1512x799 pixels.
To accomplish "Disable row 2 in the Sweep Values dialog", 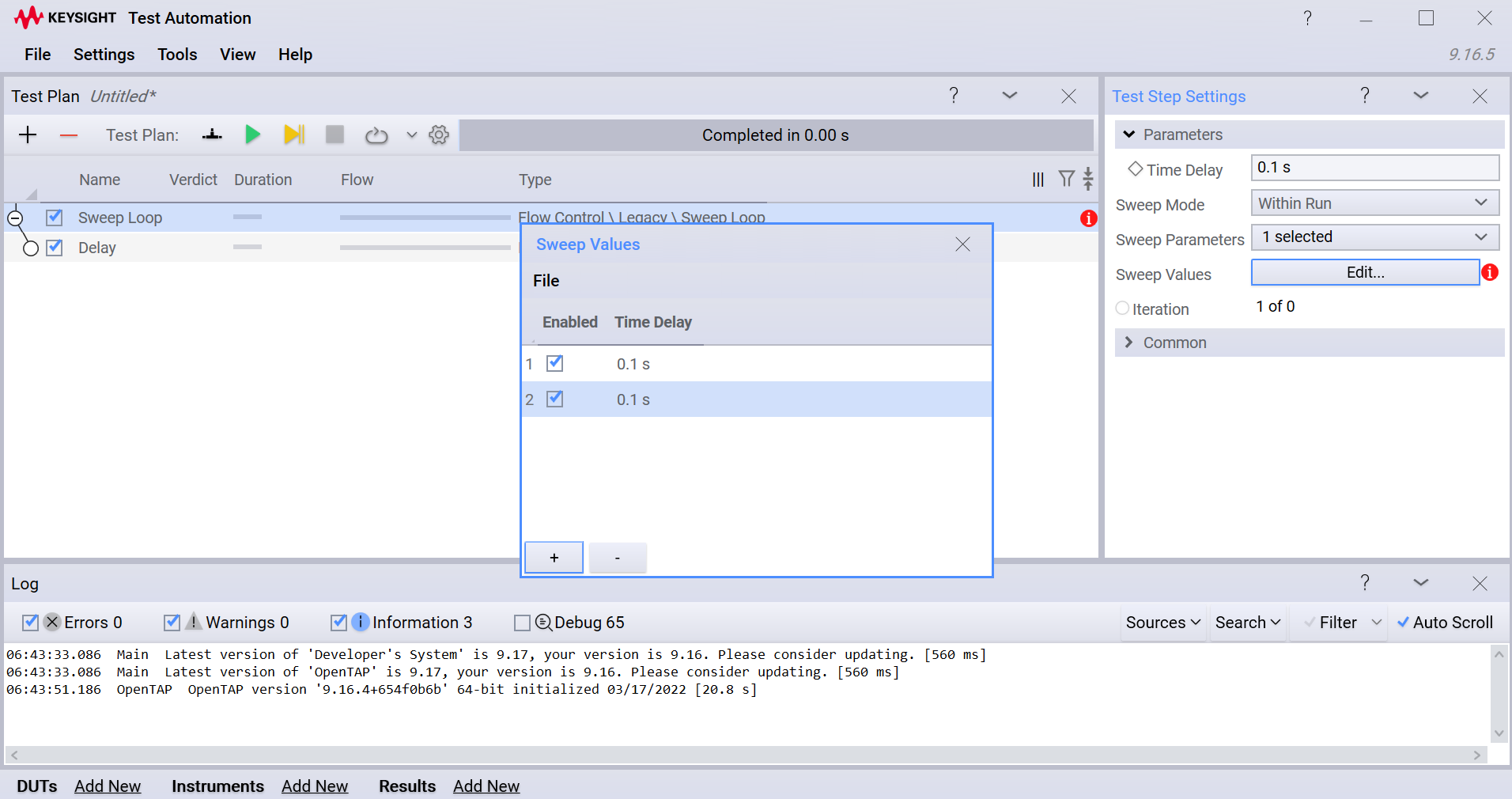I will 555,399.
